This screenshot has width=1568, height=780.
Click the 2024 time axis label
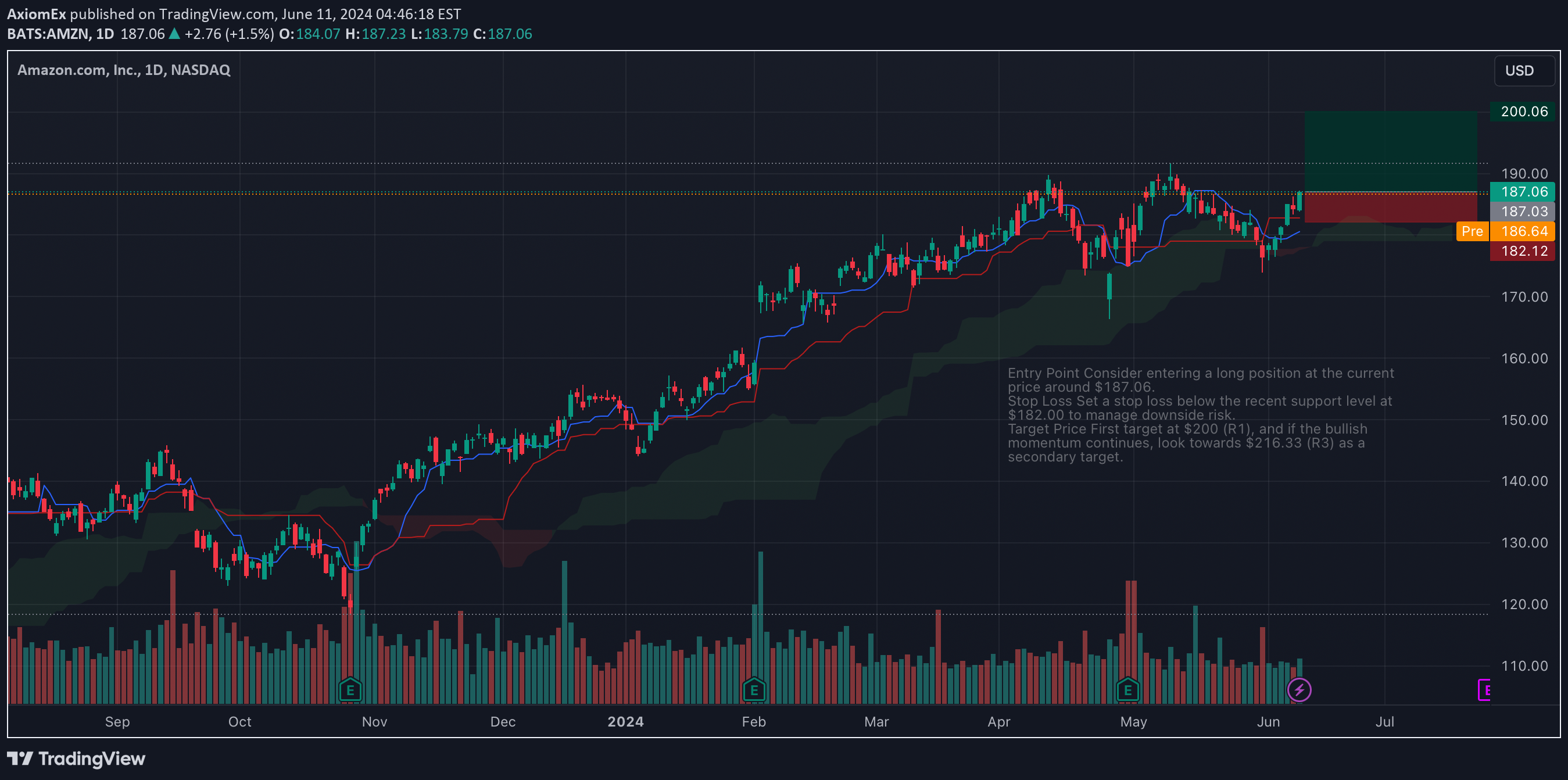(x=625, y=721)
